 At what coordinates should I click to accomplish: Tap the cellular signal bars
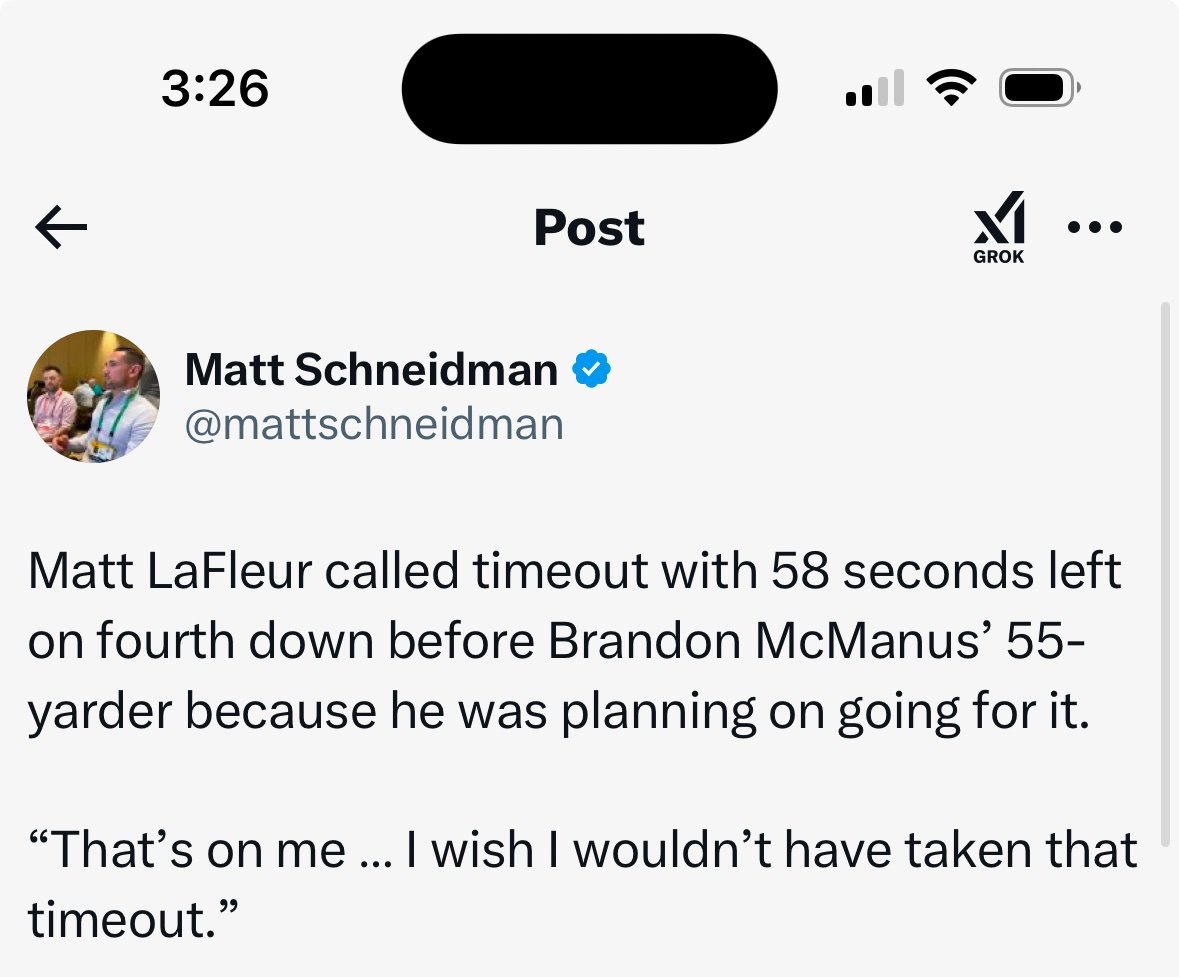click(875, 90)
